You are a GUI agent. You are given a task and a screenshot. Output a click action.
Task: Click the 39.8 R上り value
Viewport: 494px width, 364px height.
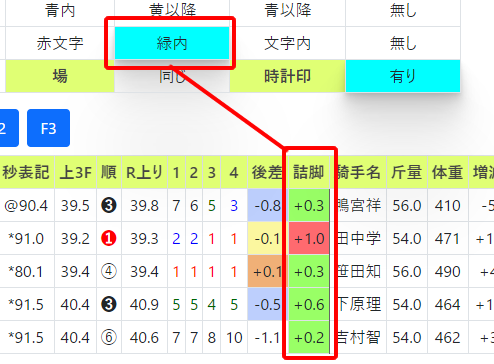[x=144, y=206]
